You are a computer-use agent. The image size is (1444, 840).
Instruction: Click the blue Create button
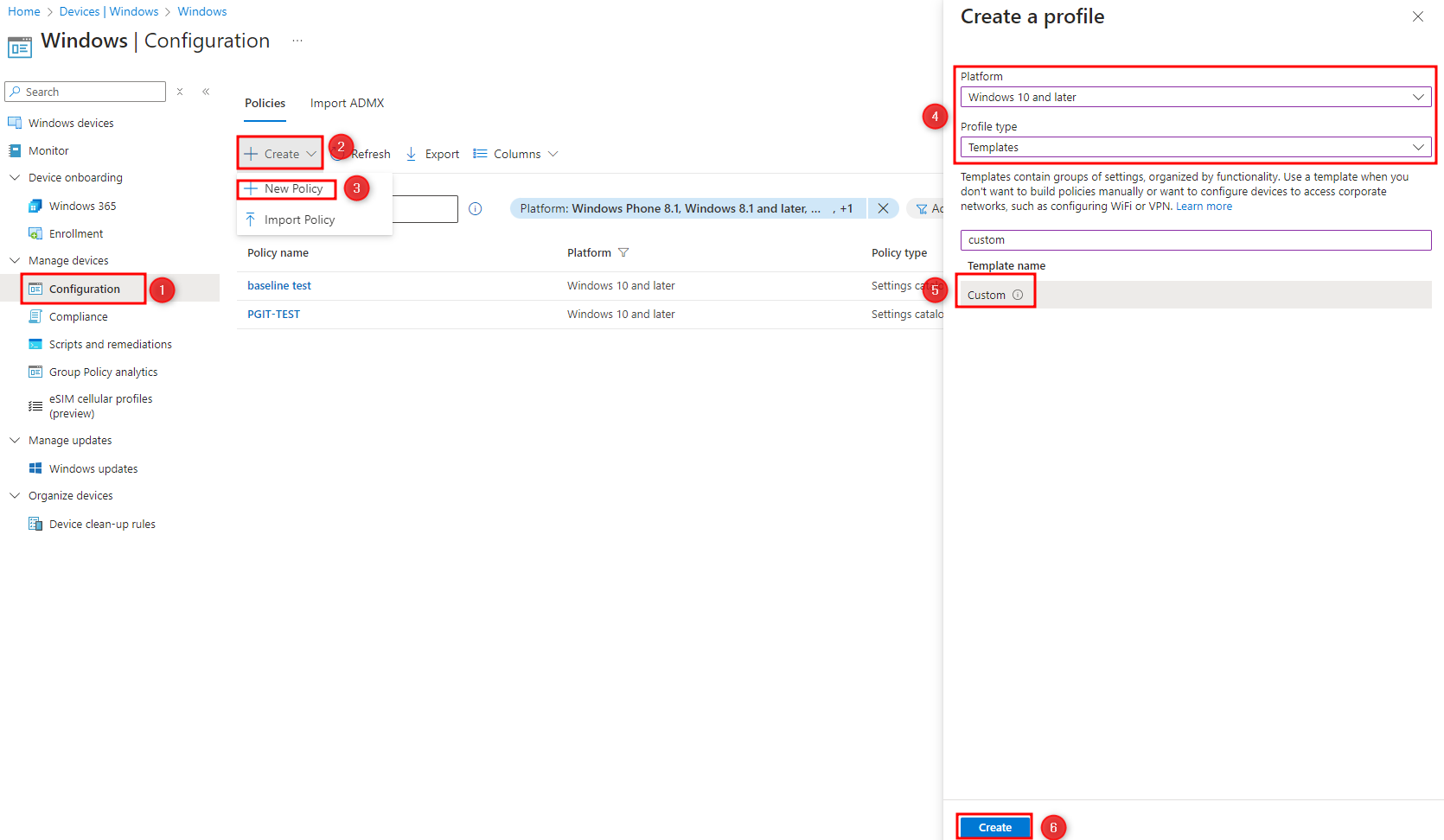994,827
